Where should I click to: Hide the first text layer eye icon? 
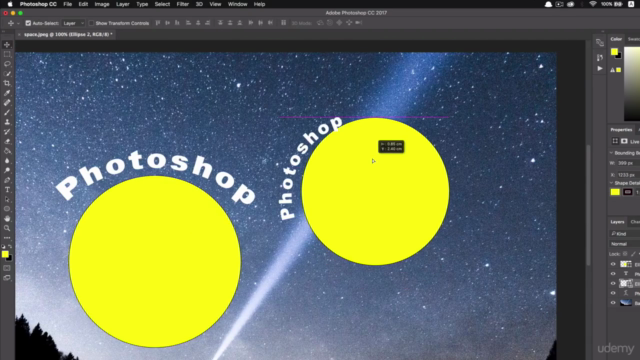613,274
